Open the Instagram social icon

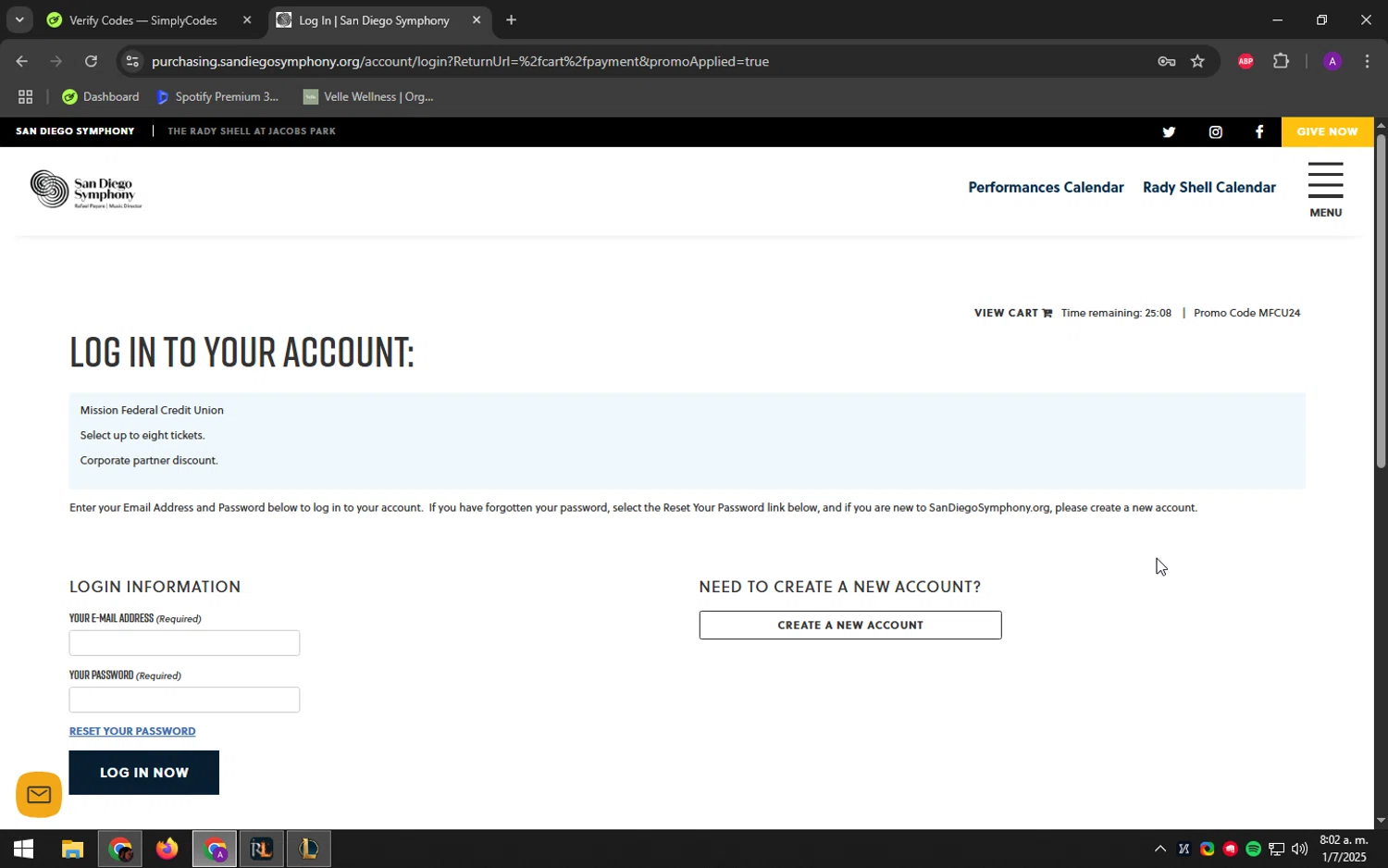click(1216, 132)
